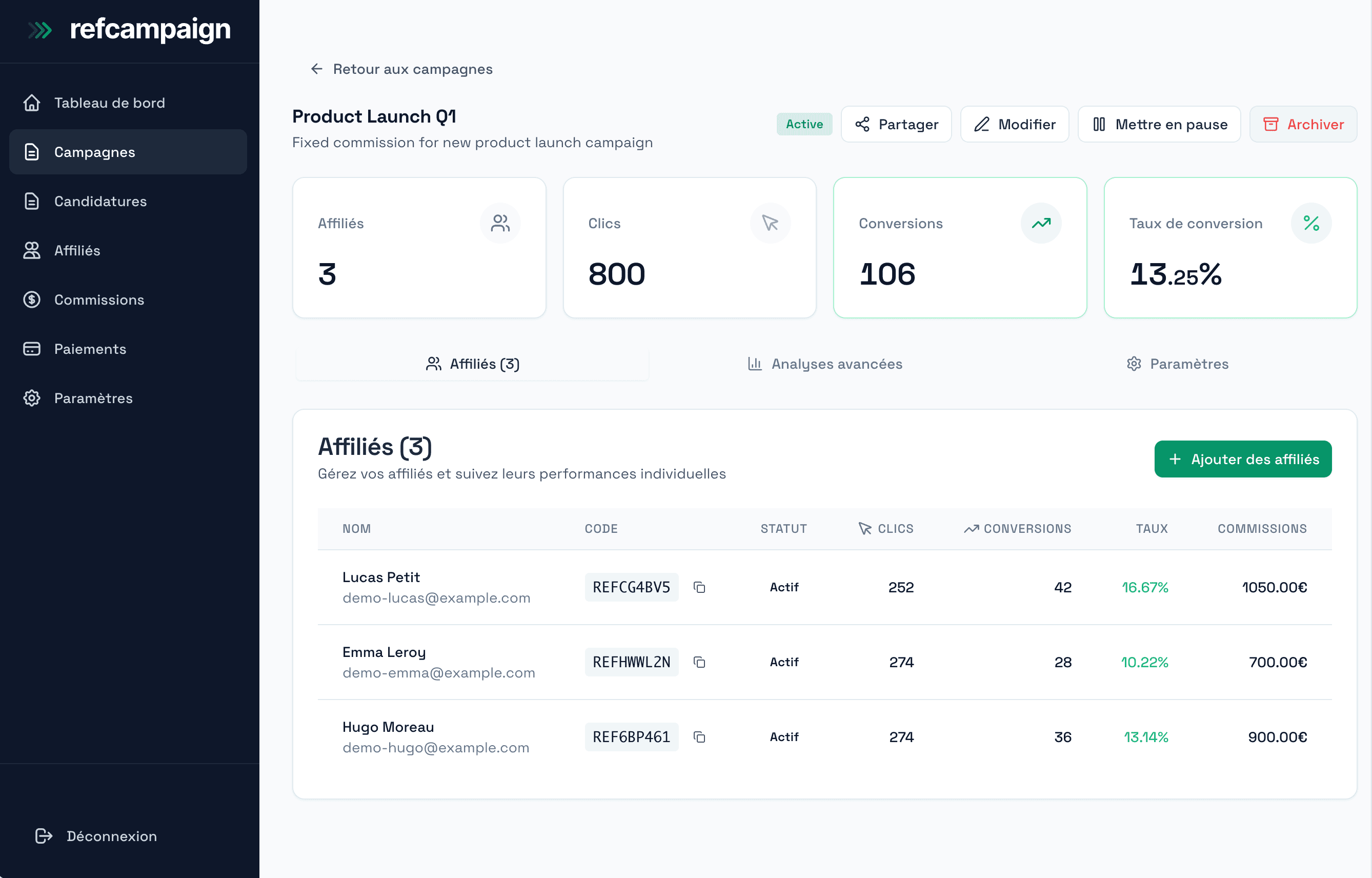The image size is (1372, 878).
Task: Copy Lucas Petit's code REFCG4BV5
Action: click(699, 587)
